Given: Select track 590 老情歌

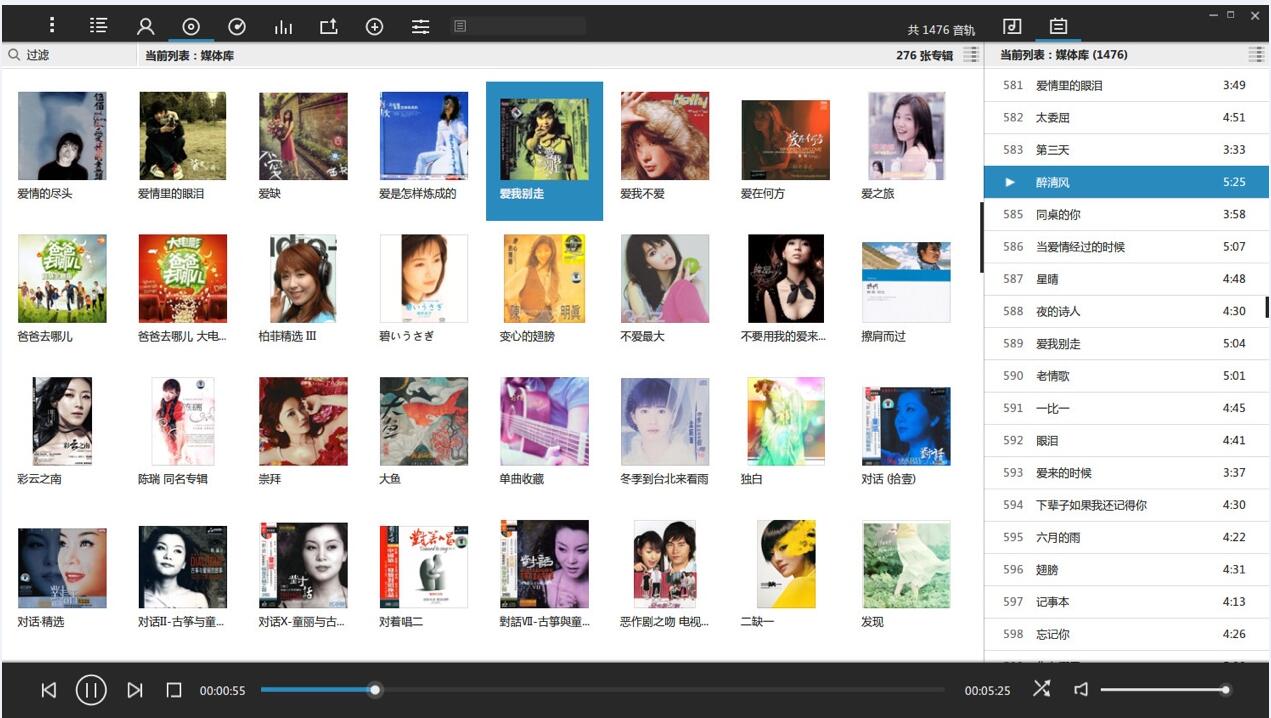Looking at the screenshot, I should tap(1126, 376).
